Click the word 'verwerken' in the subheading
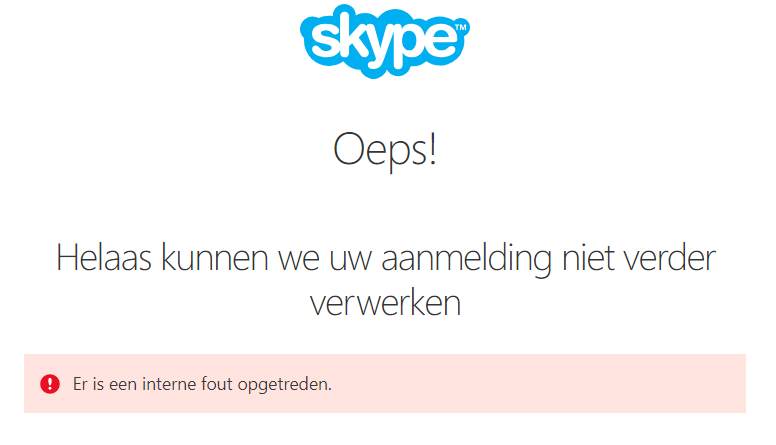Screen dimensions: 776x445 tap(385, 303)
